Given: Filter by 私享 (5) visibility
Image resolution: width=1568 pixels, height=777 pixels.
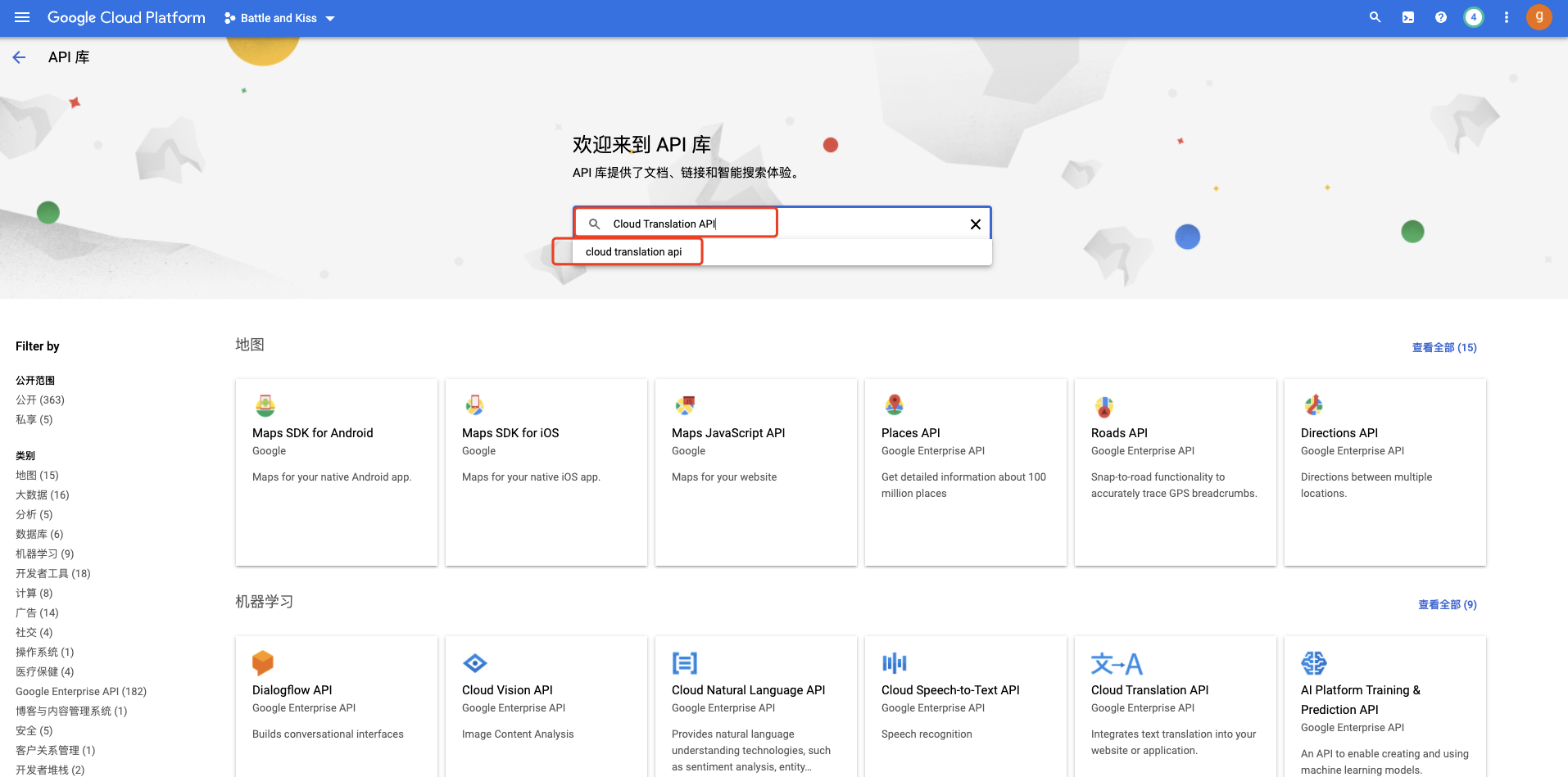Looking at the screenshot, I should click(x=34, y=419).
